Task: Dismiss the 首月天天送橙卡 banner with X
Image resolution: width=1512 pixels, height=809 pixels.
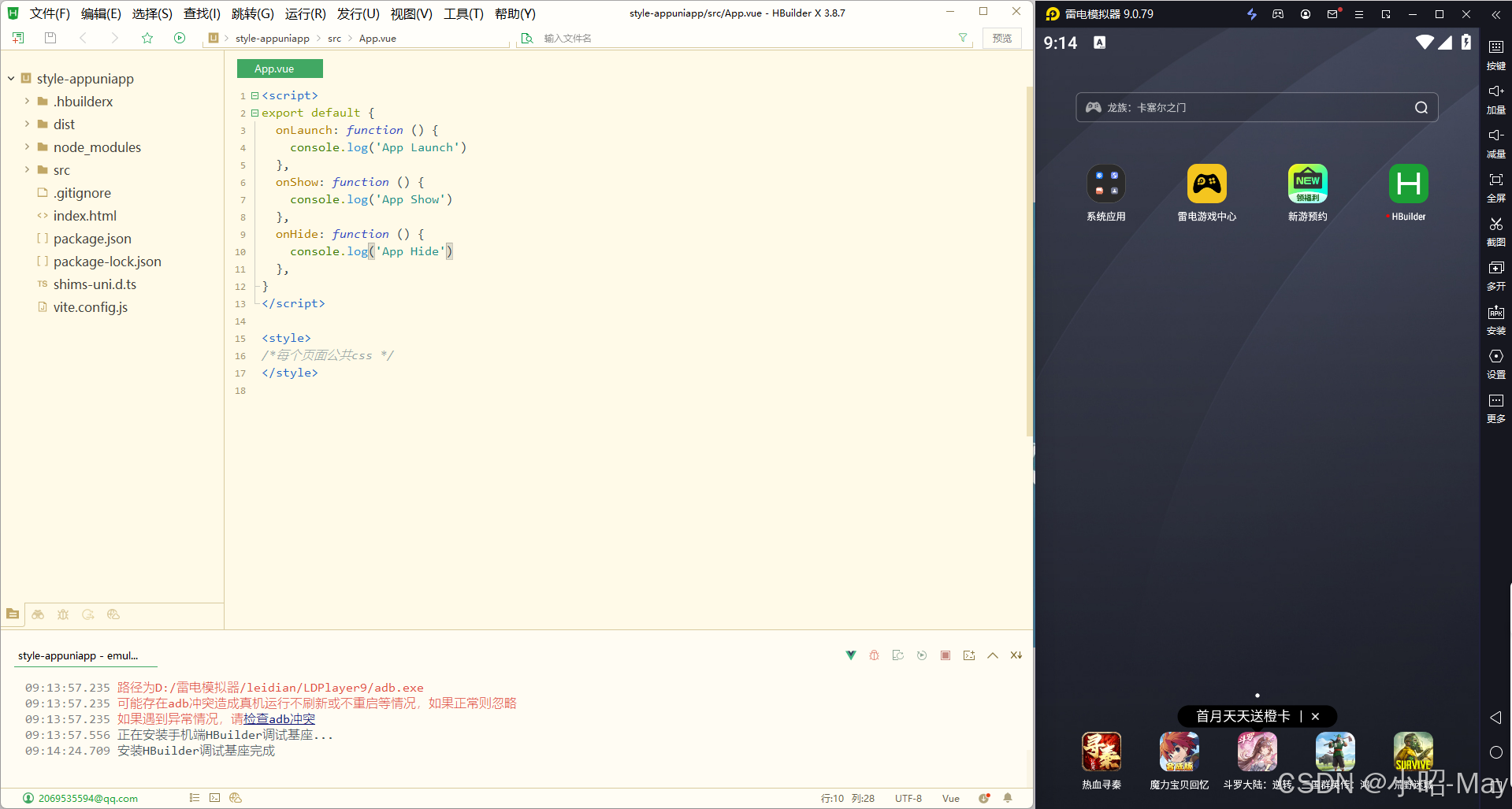Action: [x=1315, y=716]
